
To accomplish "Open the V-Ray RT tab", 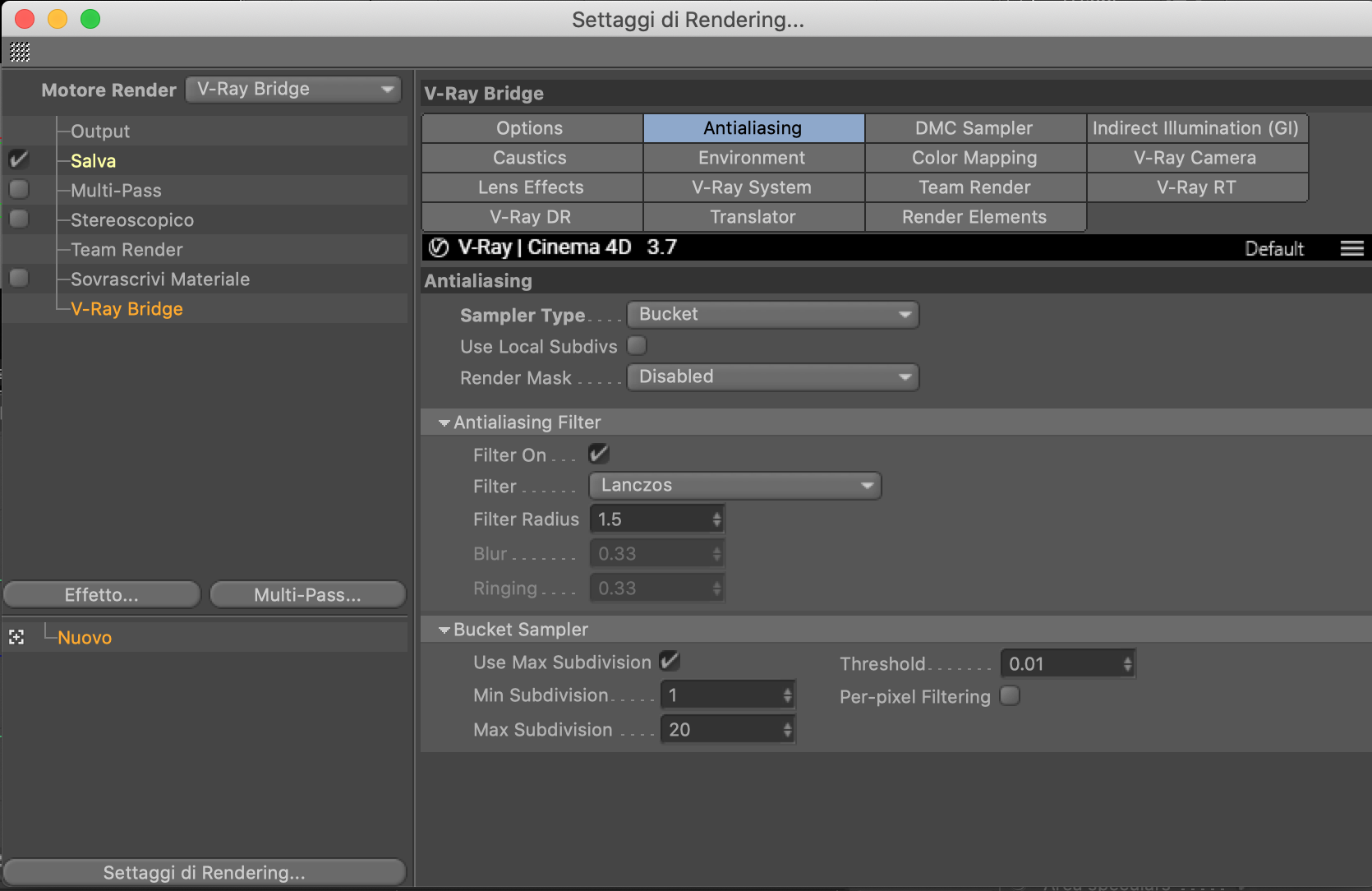I will [x=1197, y=187].
